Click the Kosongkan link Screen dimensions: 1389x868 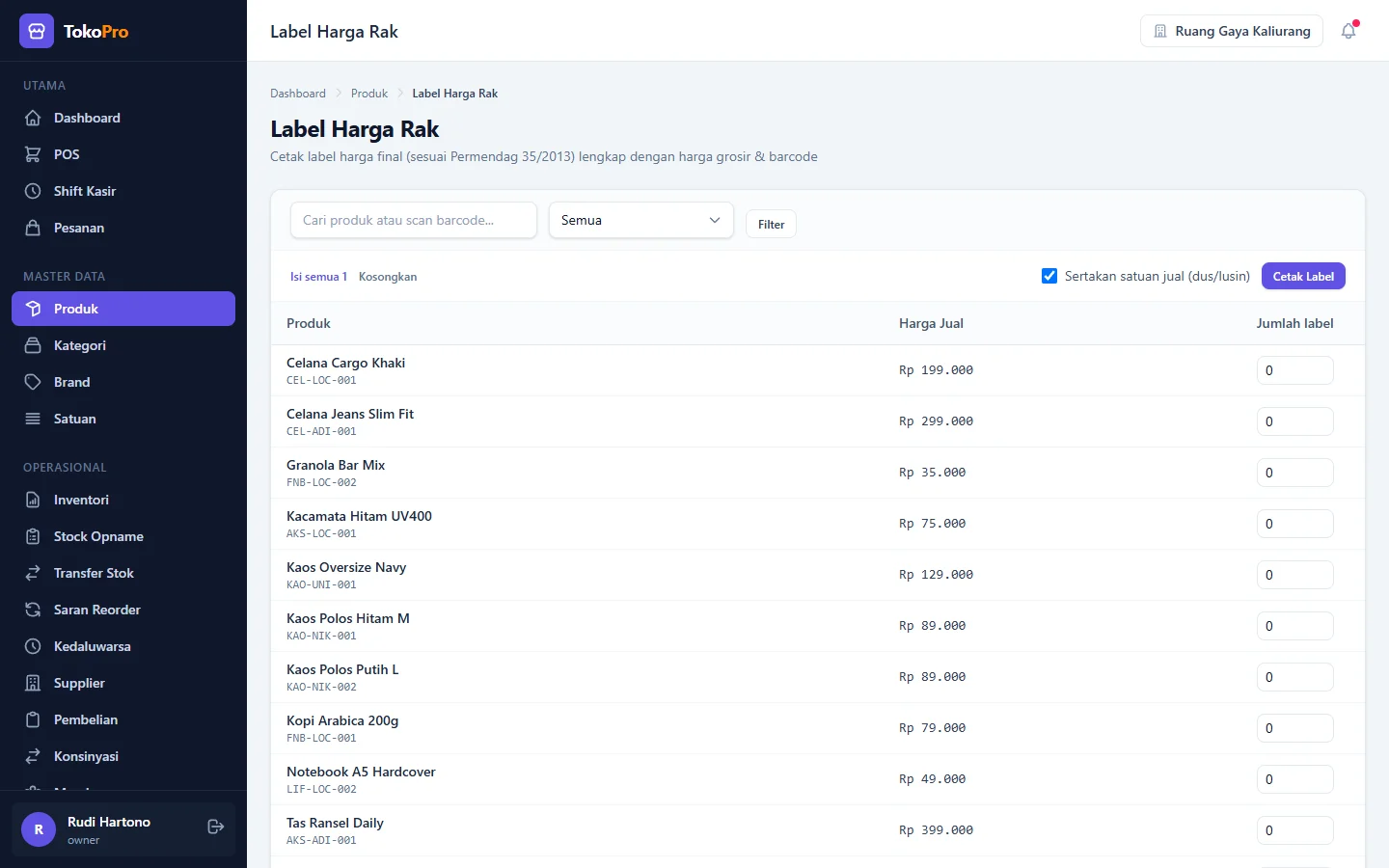click(x=388, y=277)
